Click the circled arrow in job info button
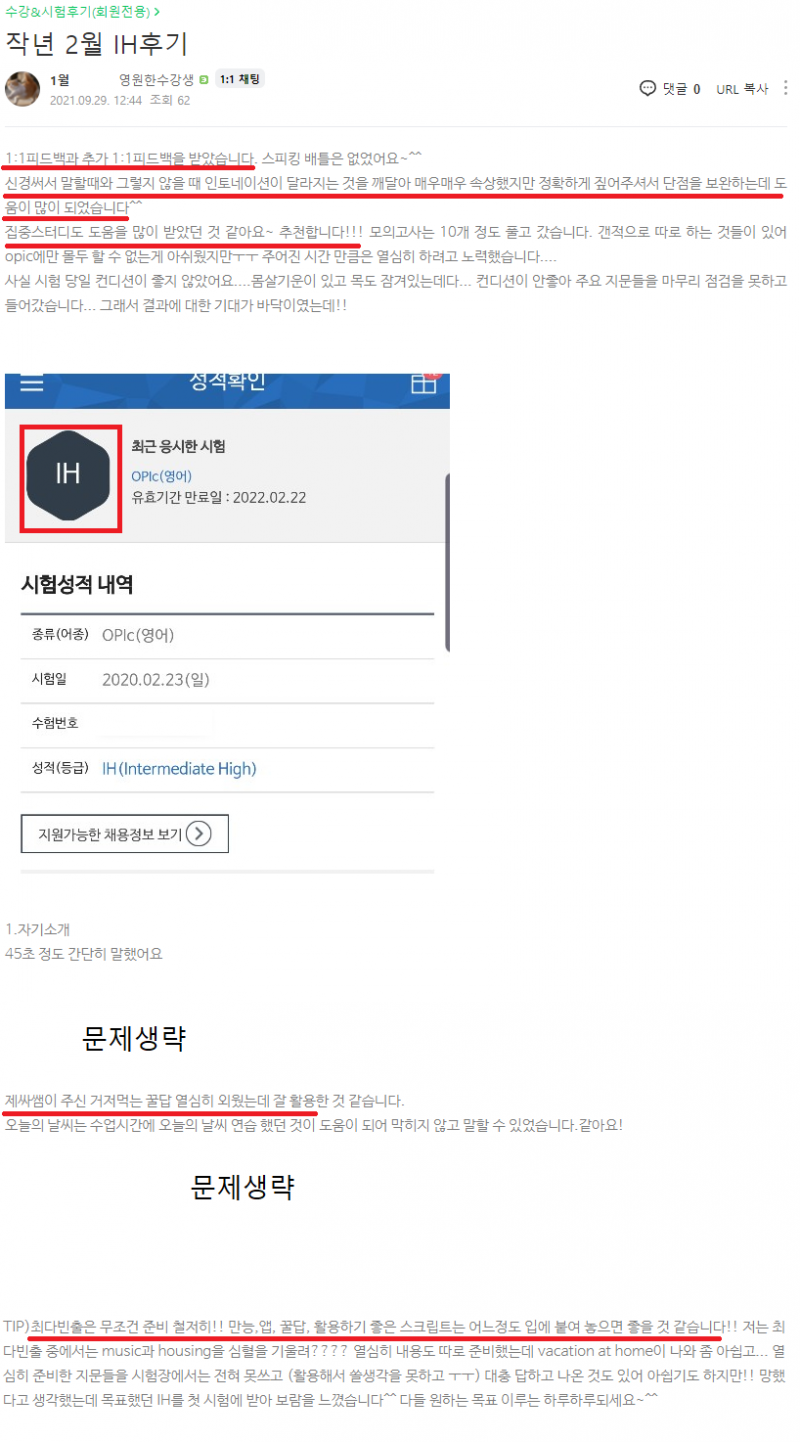 (x=199, y=833)
